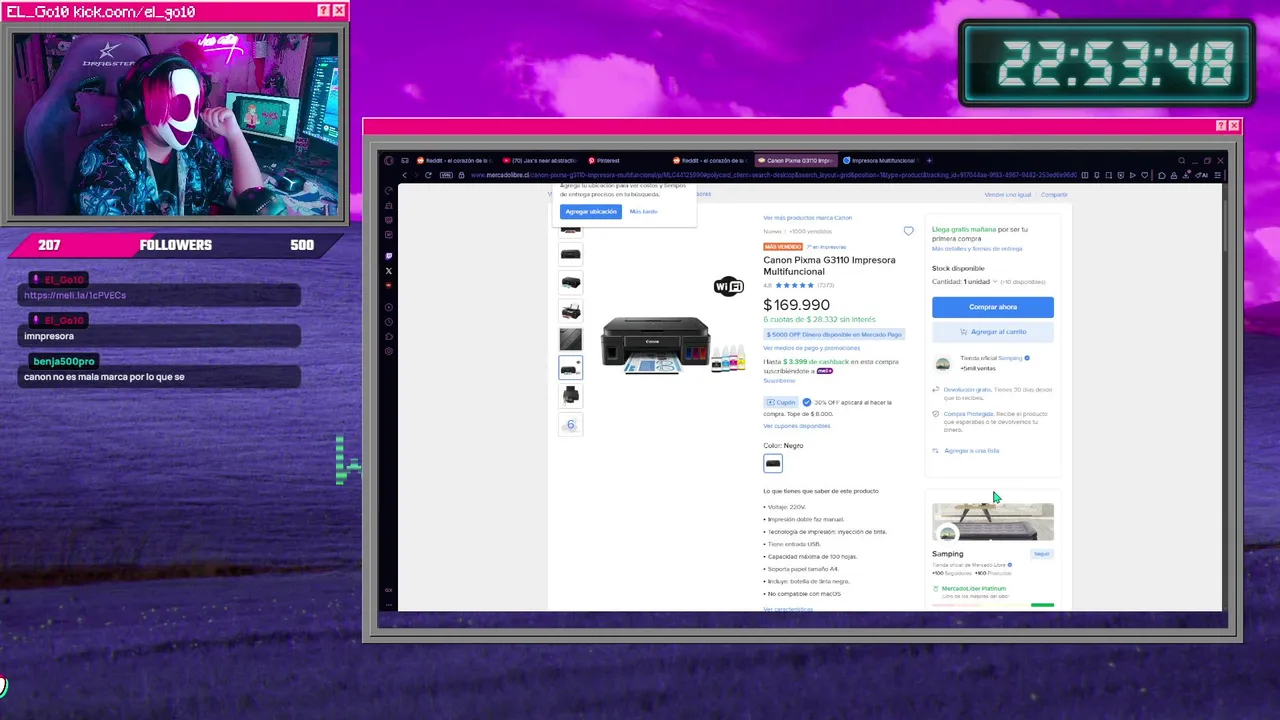Switch to second Reddit el corazón tab
Image resolution: width=1280 pixels, height=720 pixels.
[711, 160]
